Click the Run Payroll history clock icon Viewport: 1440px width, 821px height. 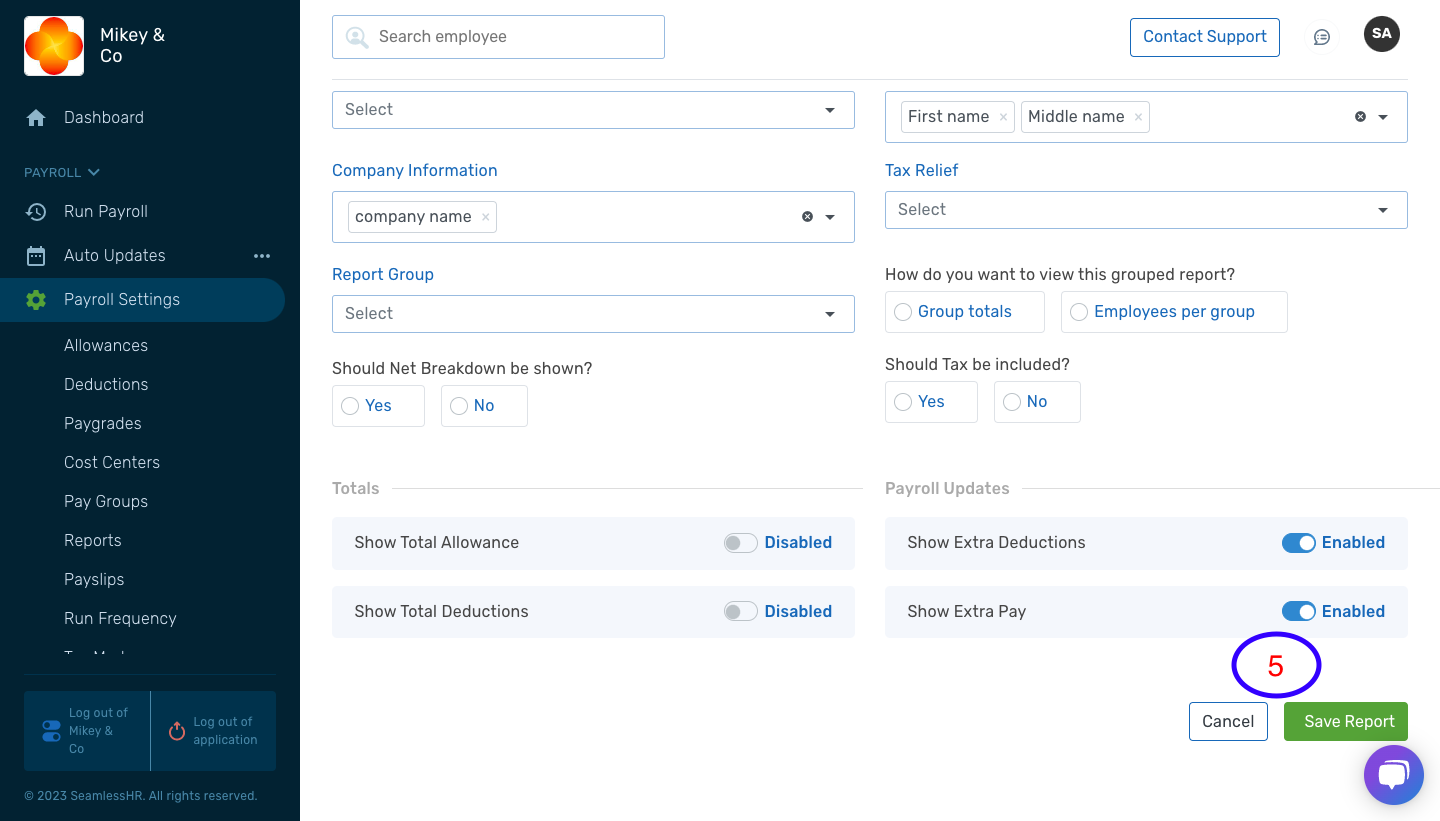coord(37,211)
